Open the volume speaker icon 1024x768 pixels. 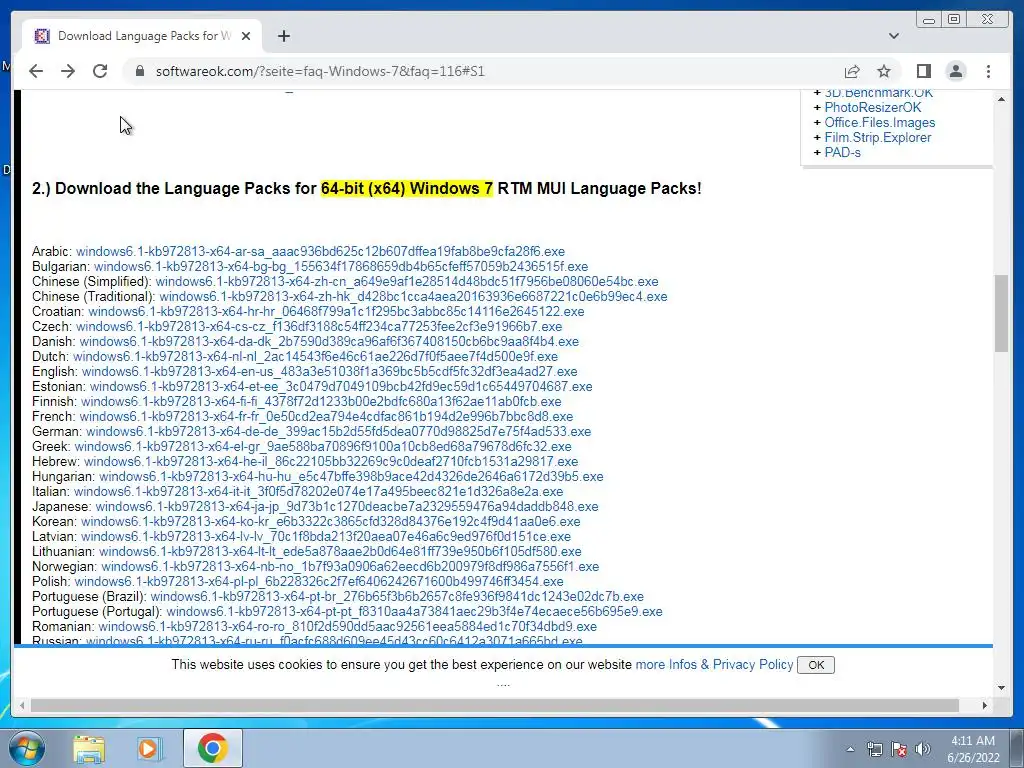(923, 749)
